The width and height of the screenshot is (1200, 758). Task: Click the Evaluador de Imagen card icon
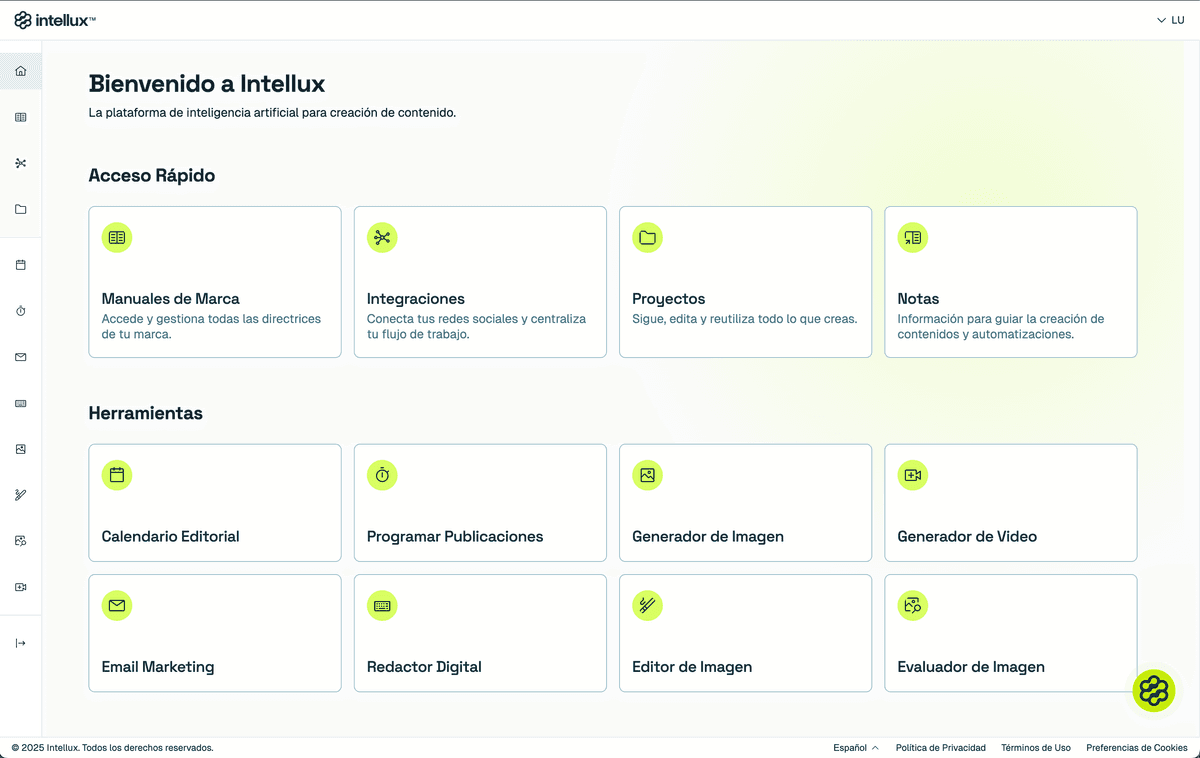tap(912, 605)
